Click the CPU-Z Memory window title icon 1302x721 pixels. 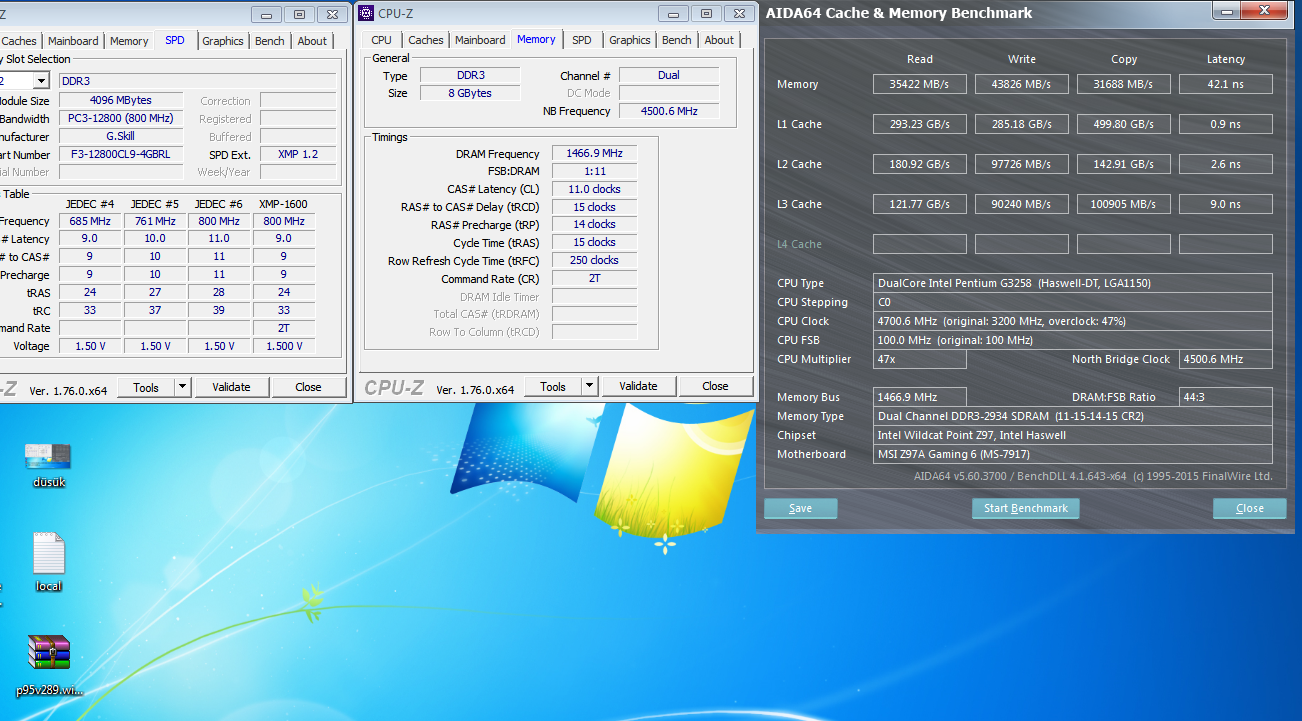366,13
